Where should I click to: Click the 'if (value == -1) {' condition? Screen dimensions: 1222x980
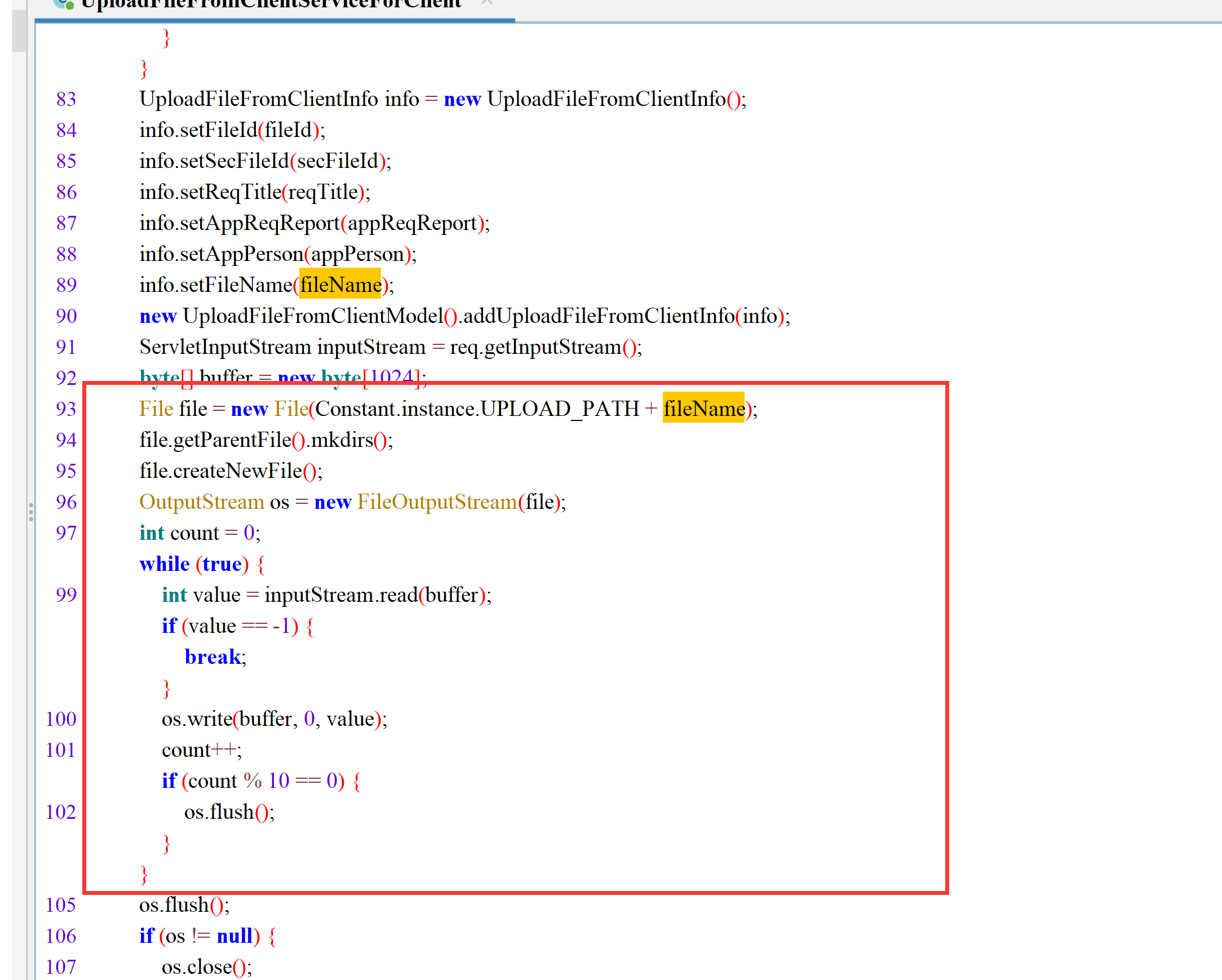(x=238, y=626)
